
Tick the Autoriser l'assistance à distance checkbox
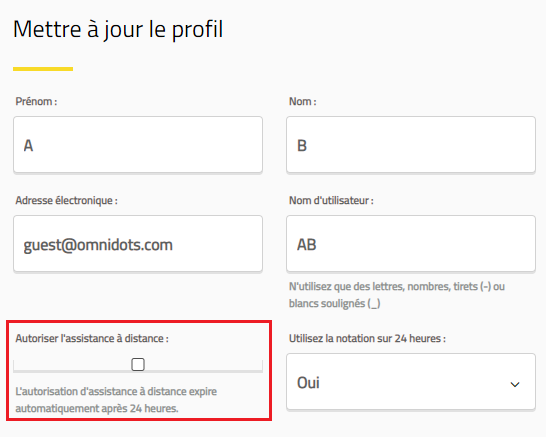coord(138,365)
